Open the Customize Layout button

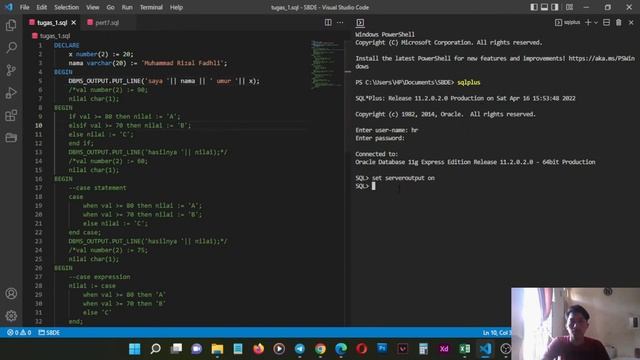pos(569,7)
